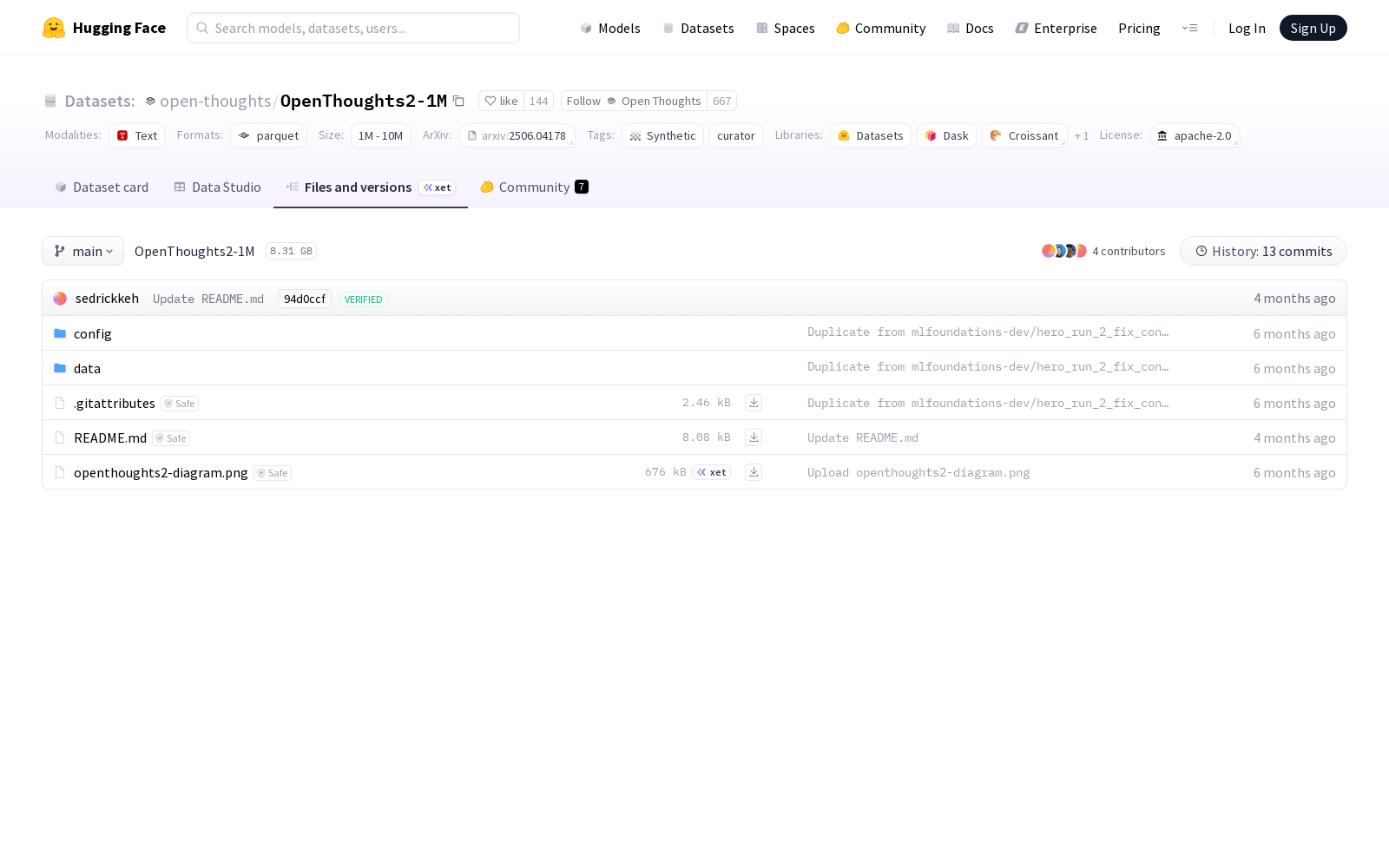Click the sedrickkeh username link
1389x868 pixels.
coord(107,298)
